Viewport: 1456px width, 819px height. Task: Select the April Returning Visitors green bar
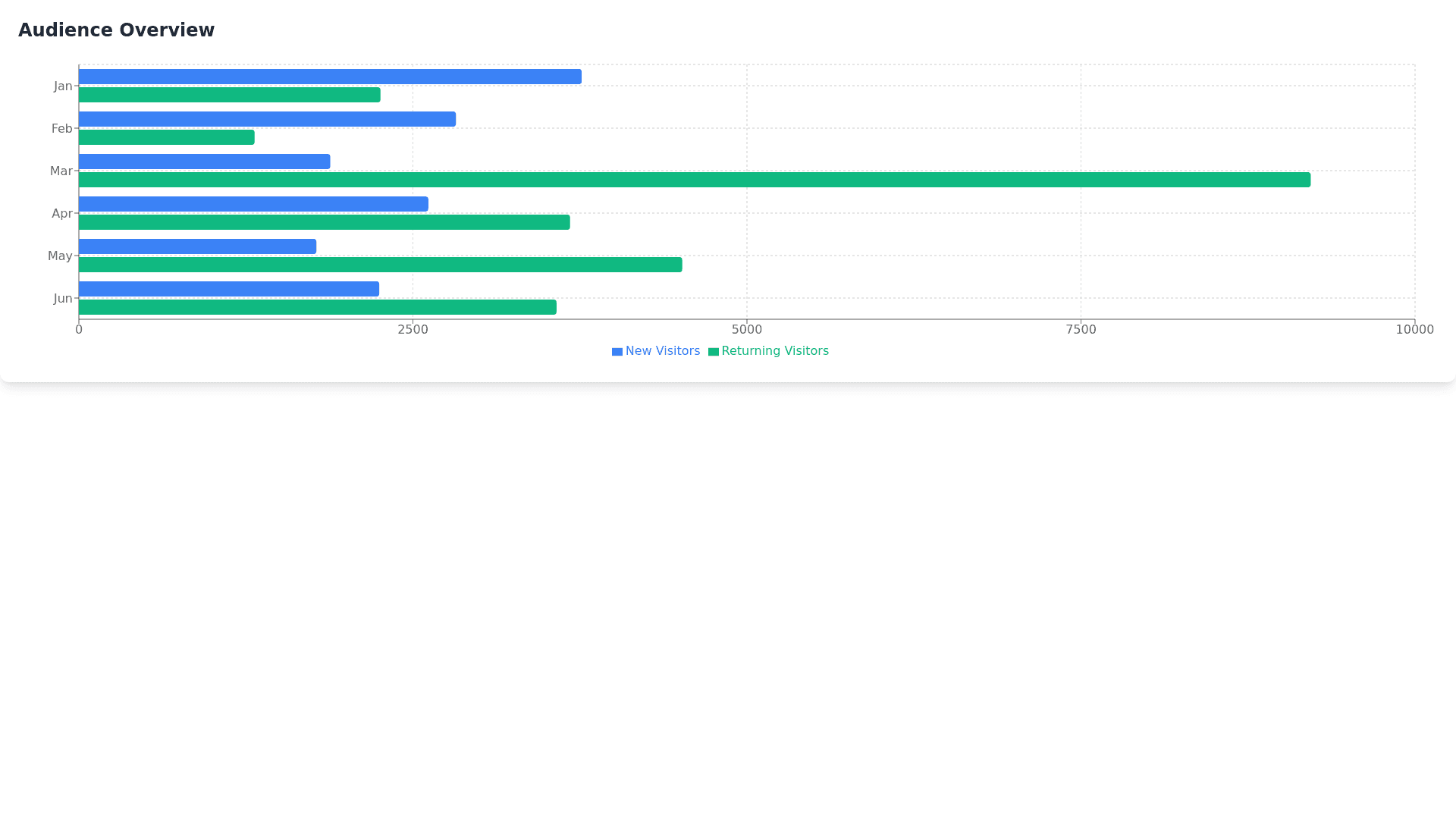point(324,222)
